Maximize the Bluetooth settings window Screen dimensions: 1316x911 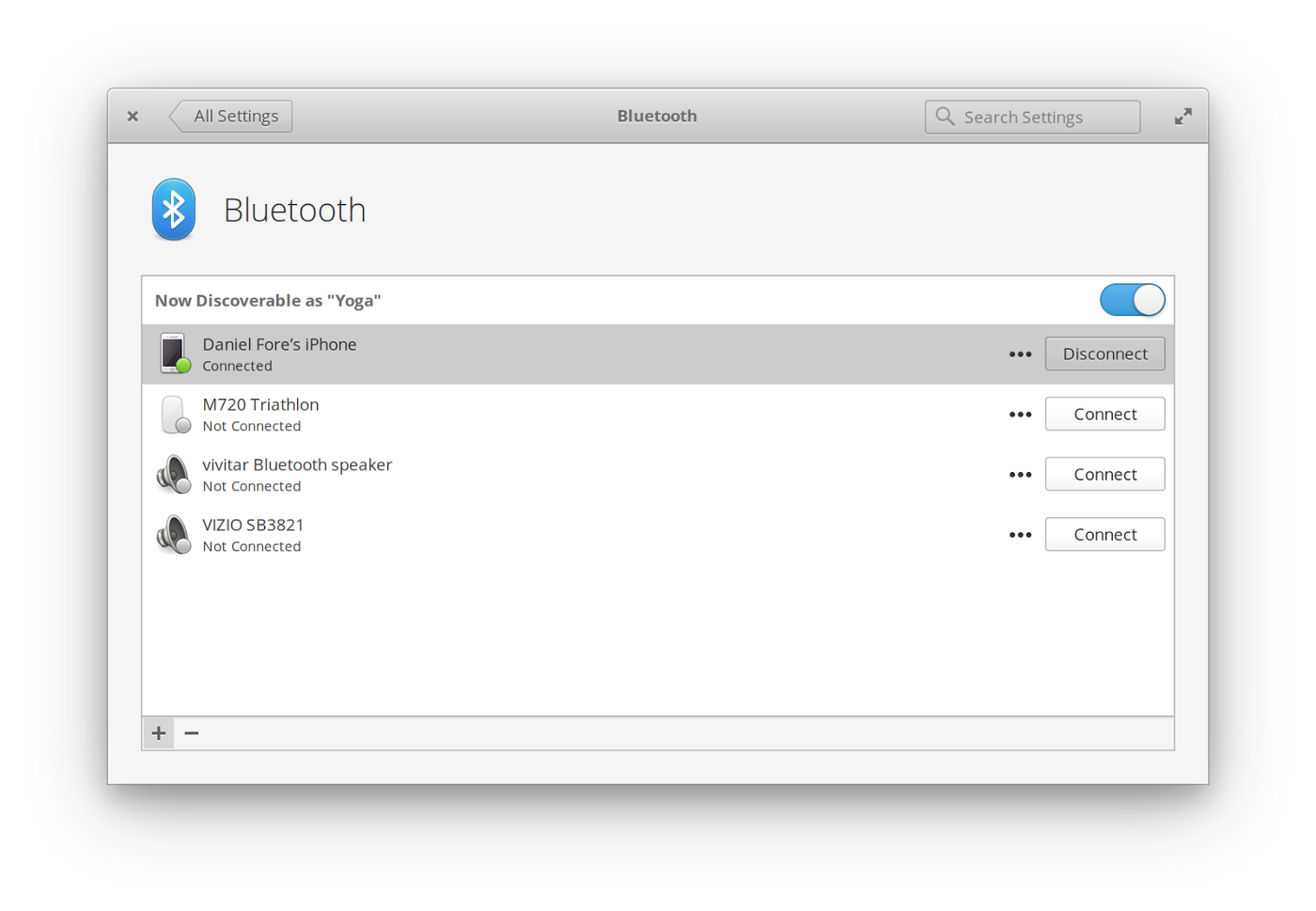click(1183, 117)
